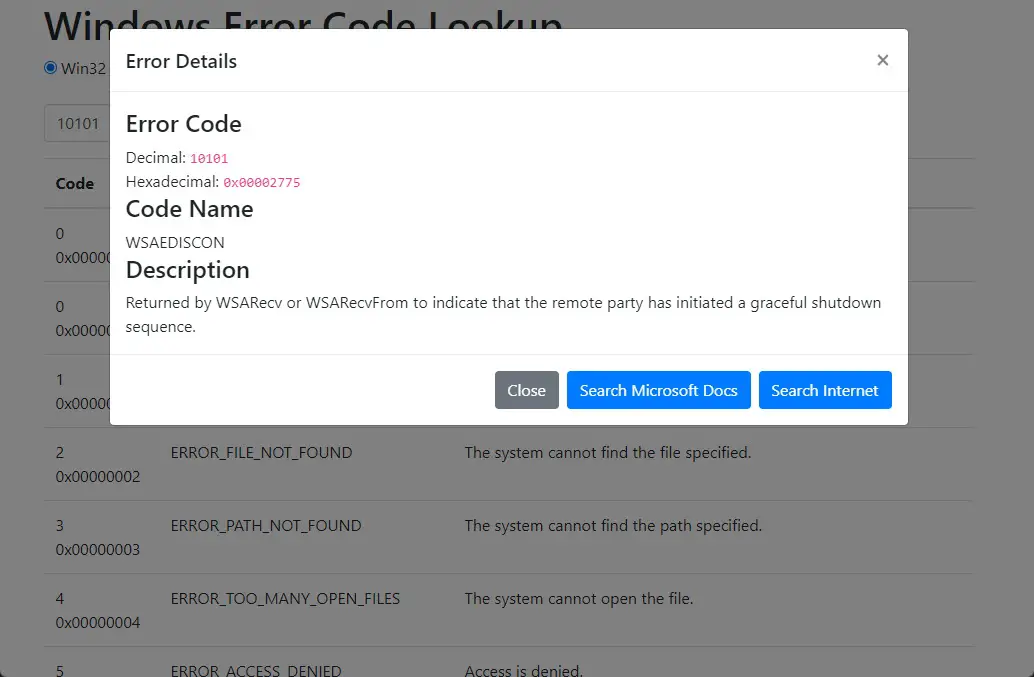This screenshot has width=1034, height=677.
Task: Select the Win32 radio button
Action: click(x=51, y=68)
